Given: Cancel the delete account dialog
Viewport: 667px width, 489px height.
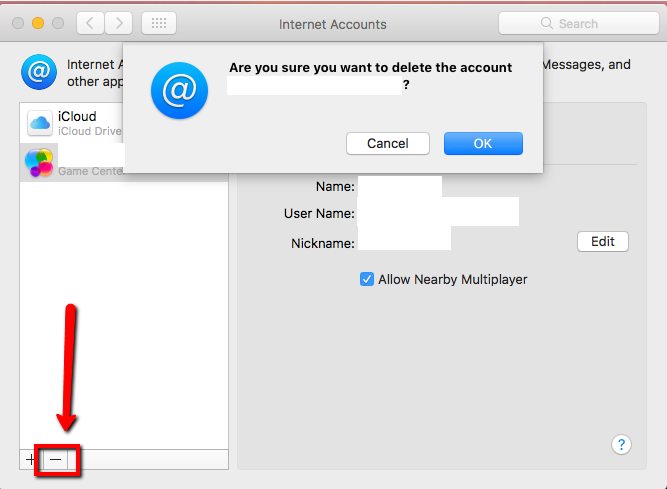Looking at the screenshot, I should pos(388,143).
